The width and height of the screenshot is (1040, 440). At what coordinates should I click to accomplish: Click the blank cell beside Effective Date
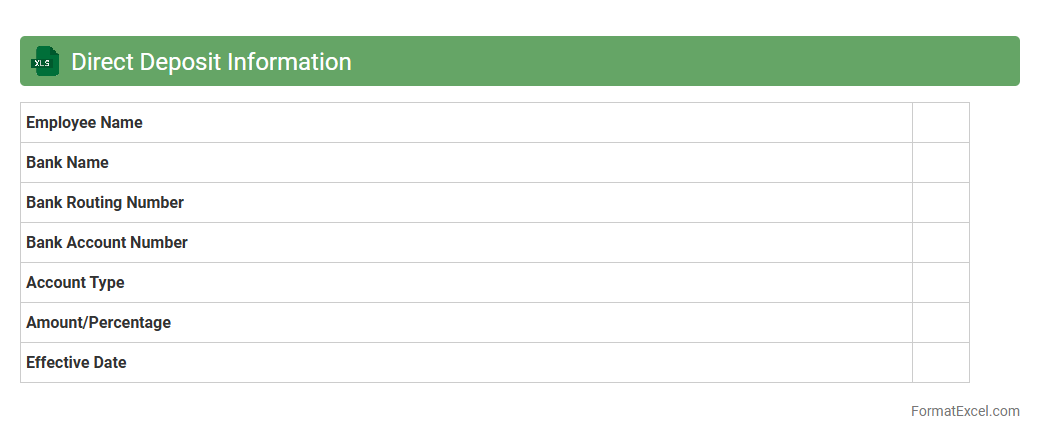(x=940, y=363)
